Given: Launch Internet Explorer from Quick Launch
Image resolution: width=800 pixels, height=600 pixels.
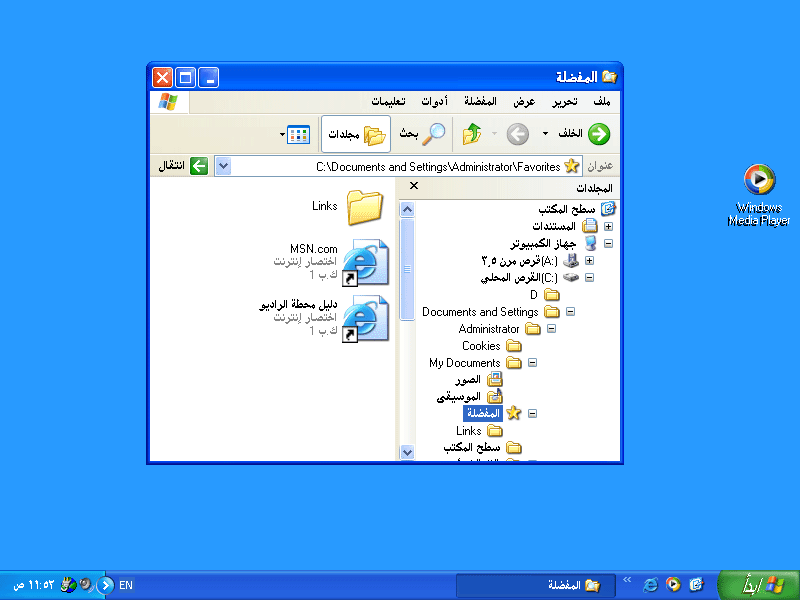Looking at the screenshot, I should [651, 585].
